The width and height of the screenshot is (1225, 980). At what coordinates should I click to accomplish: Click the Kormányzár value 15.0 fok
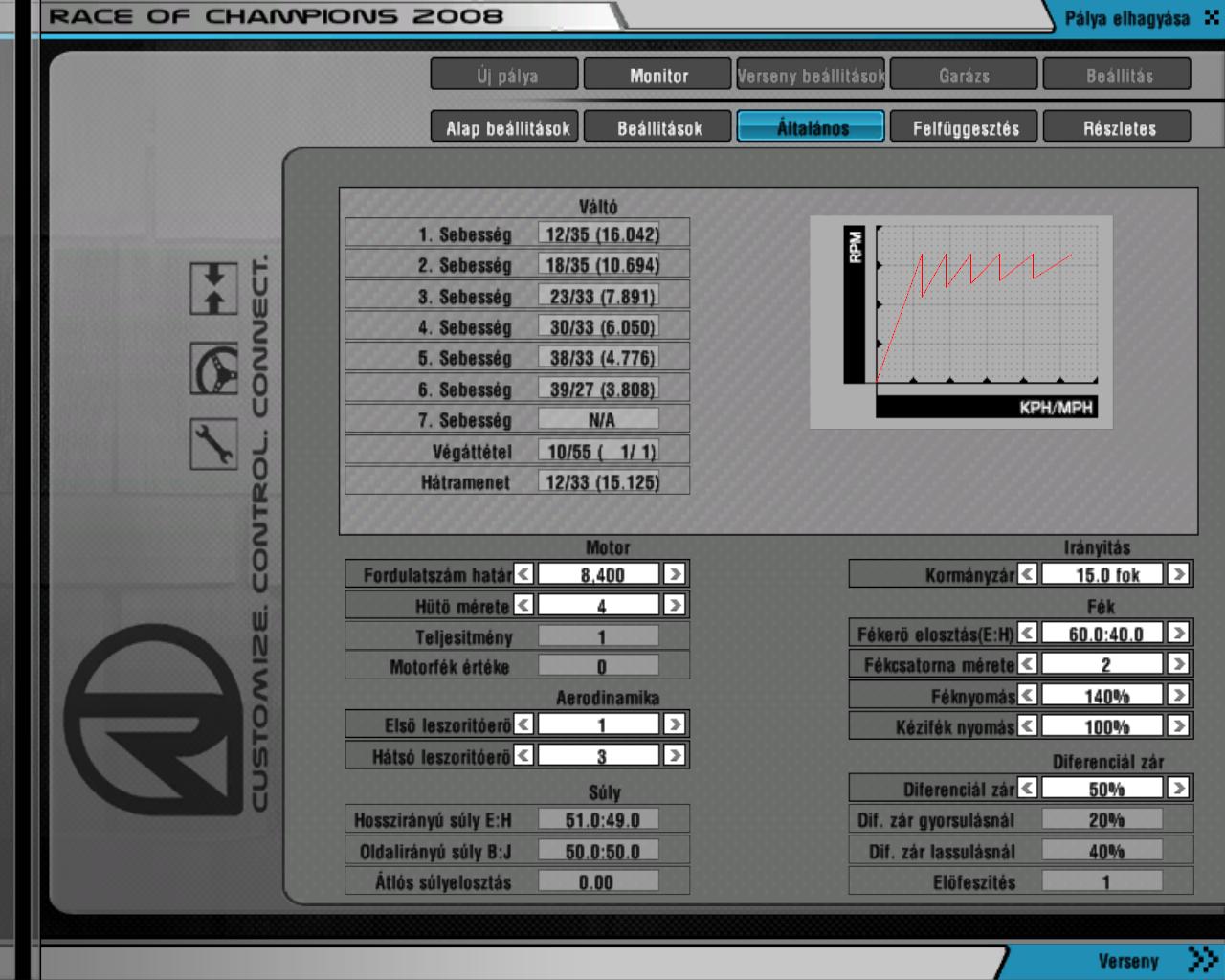(x=1103, y=574)
